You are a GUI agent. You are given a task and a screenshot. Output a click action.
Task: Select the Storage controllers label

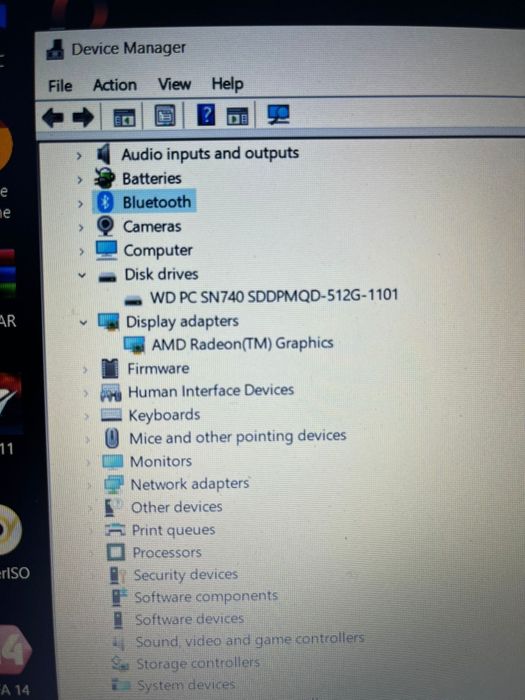click(198, 663)
